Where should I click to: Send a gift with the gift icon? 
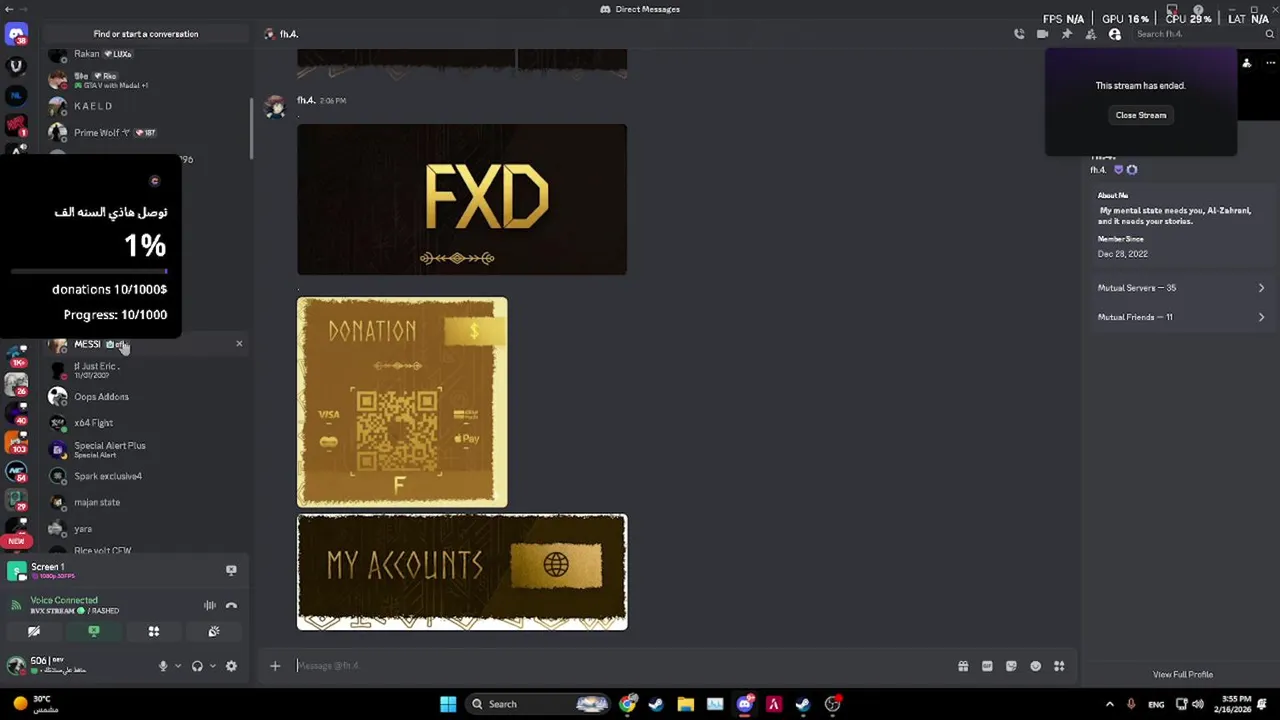coord(963,666)
